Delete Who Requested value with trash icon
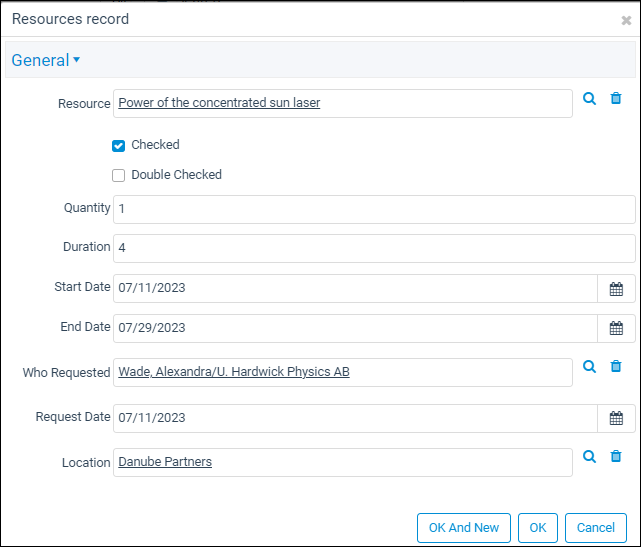Image resolution: width=641 pixels, height=547 pixels. [x=616, y=366]
